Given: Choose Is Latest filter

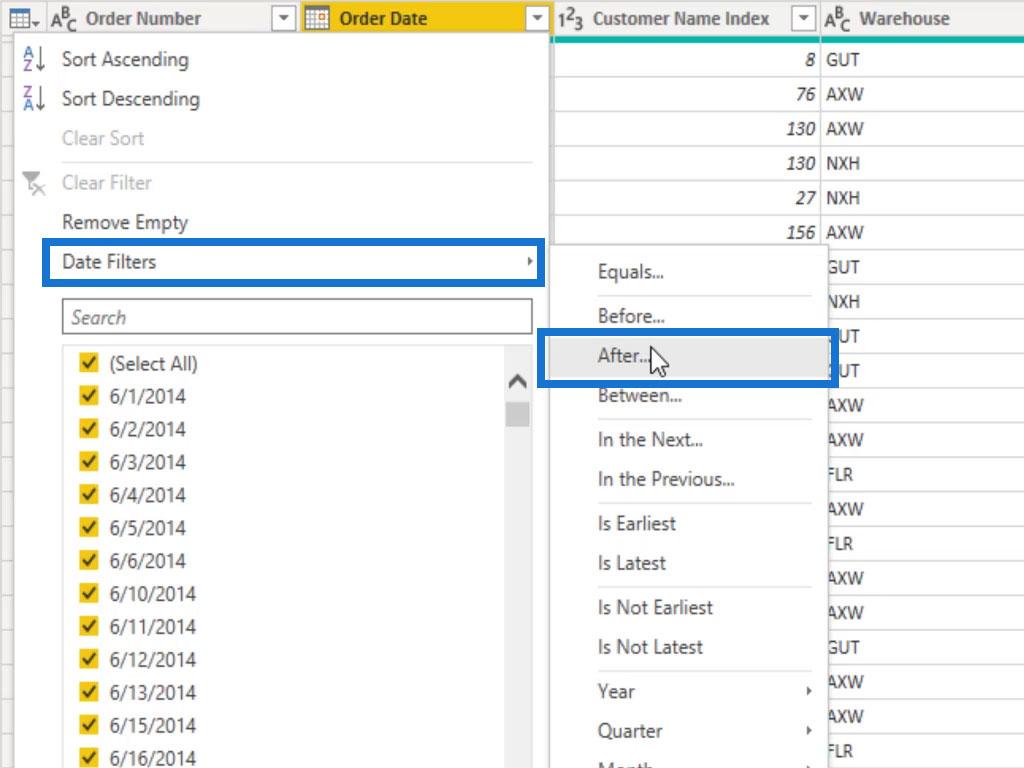Looking at the screenshot, I should [x=631, y=563].
